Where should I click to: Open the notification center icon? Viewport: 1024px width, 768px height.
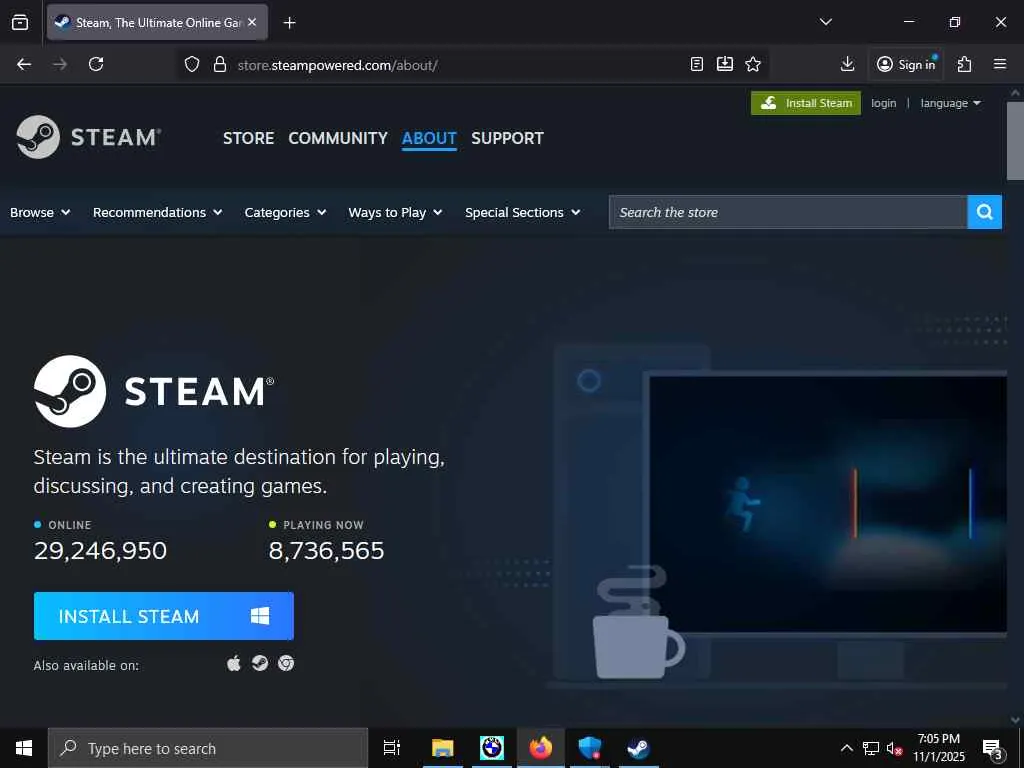993,748
